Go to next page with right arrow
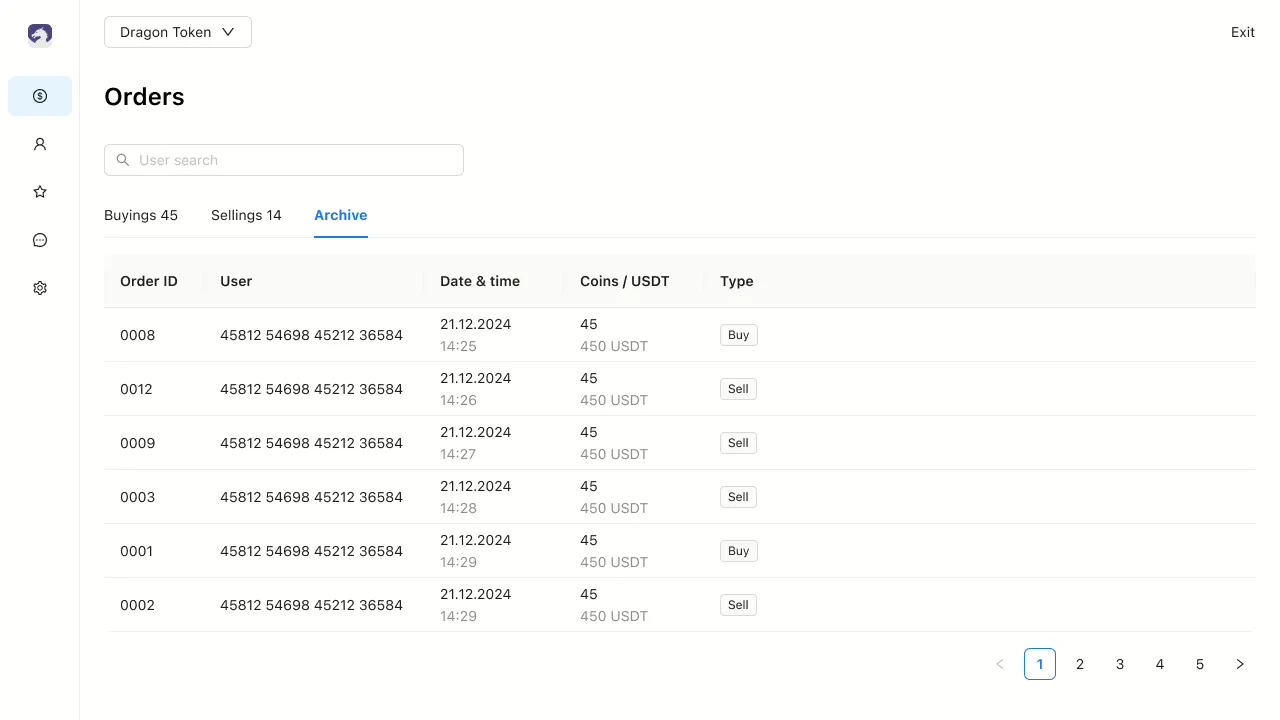Image resolution: width=1280 pixels, height=720 pixels. click(x=1240, y=664)
